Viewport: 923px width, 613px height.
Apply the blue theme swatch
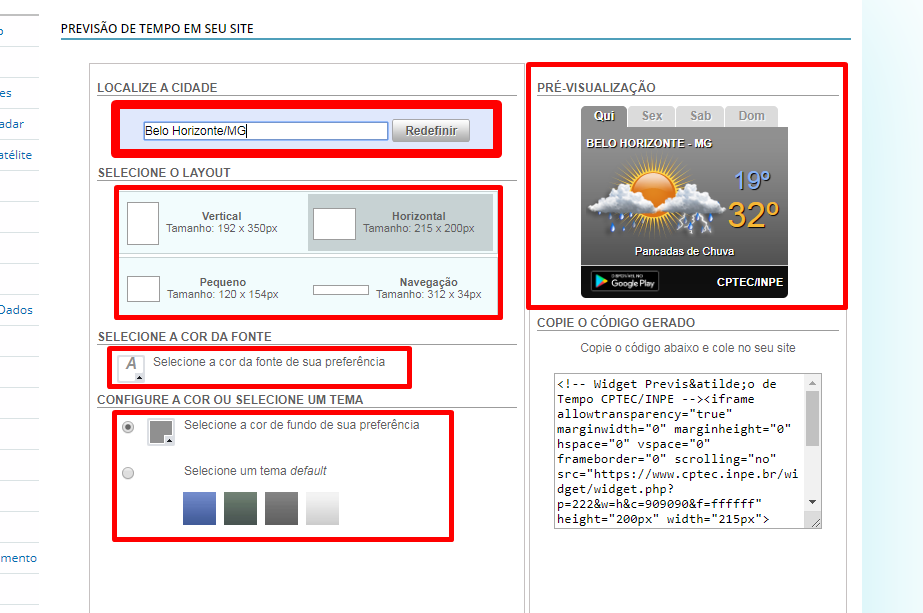(199, 508)
